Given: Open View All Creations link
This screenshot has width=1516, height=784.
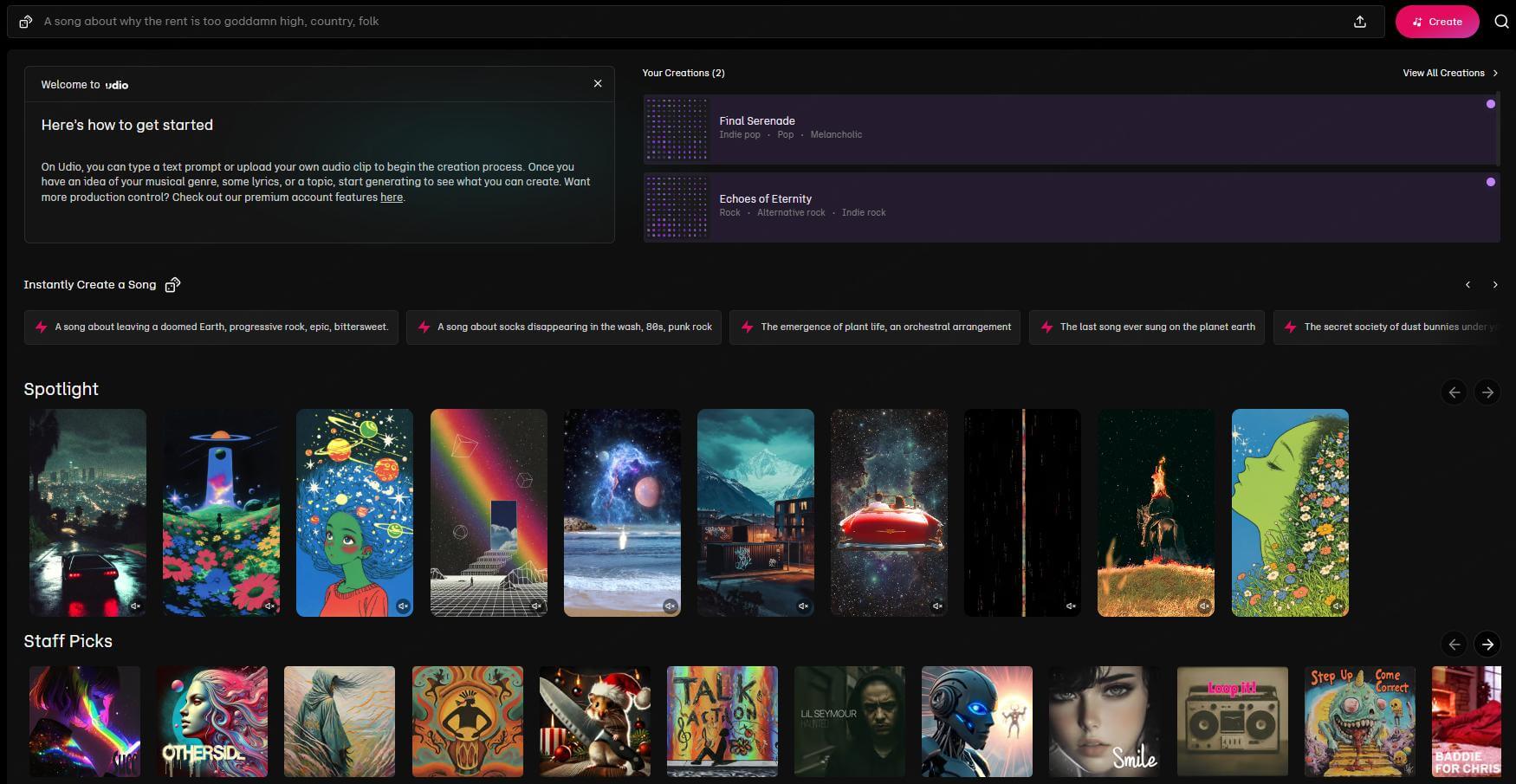Looking at the screenshot, I should point(1450,73).
